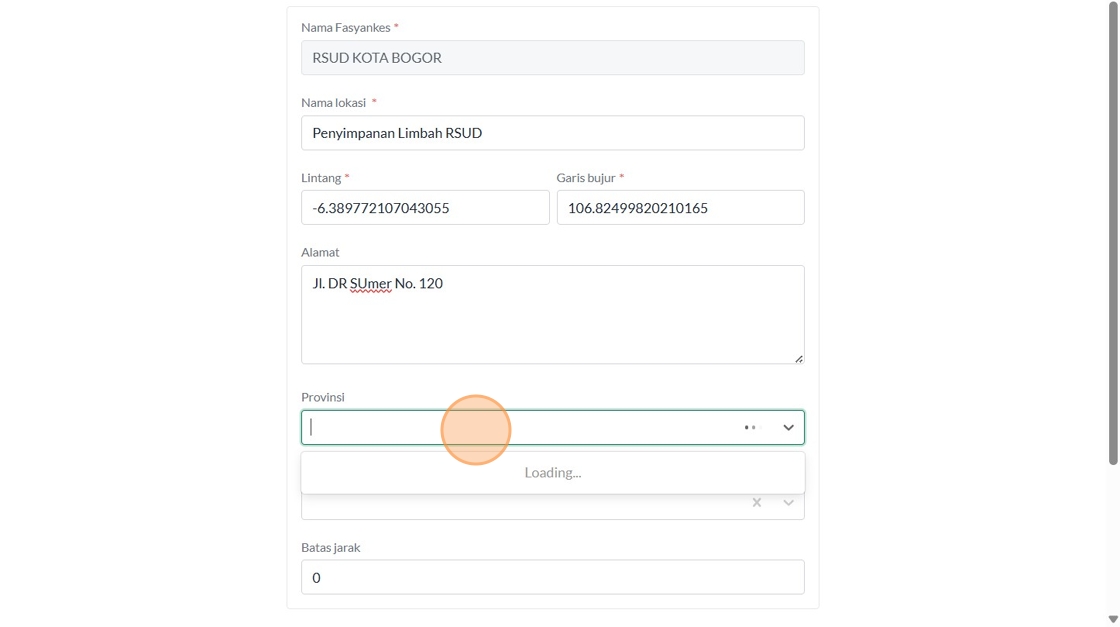Focus the Nama lokasi field
The image size is (1120, 627).
tap(552, 133)
